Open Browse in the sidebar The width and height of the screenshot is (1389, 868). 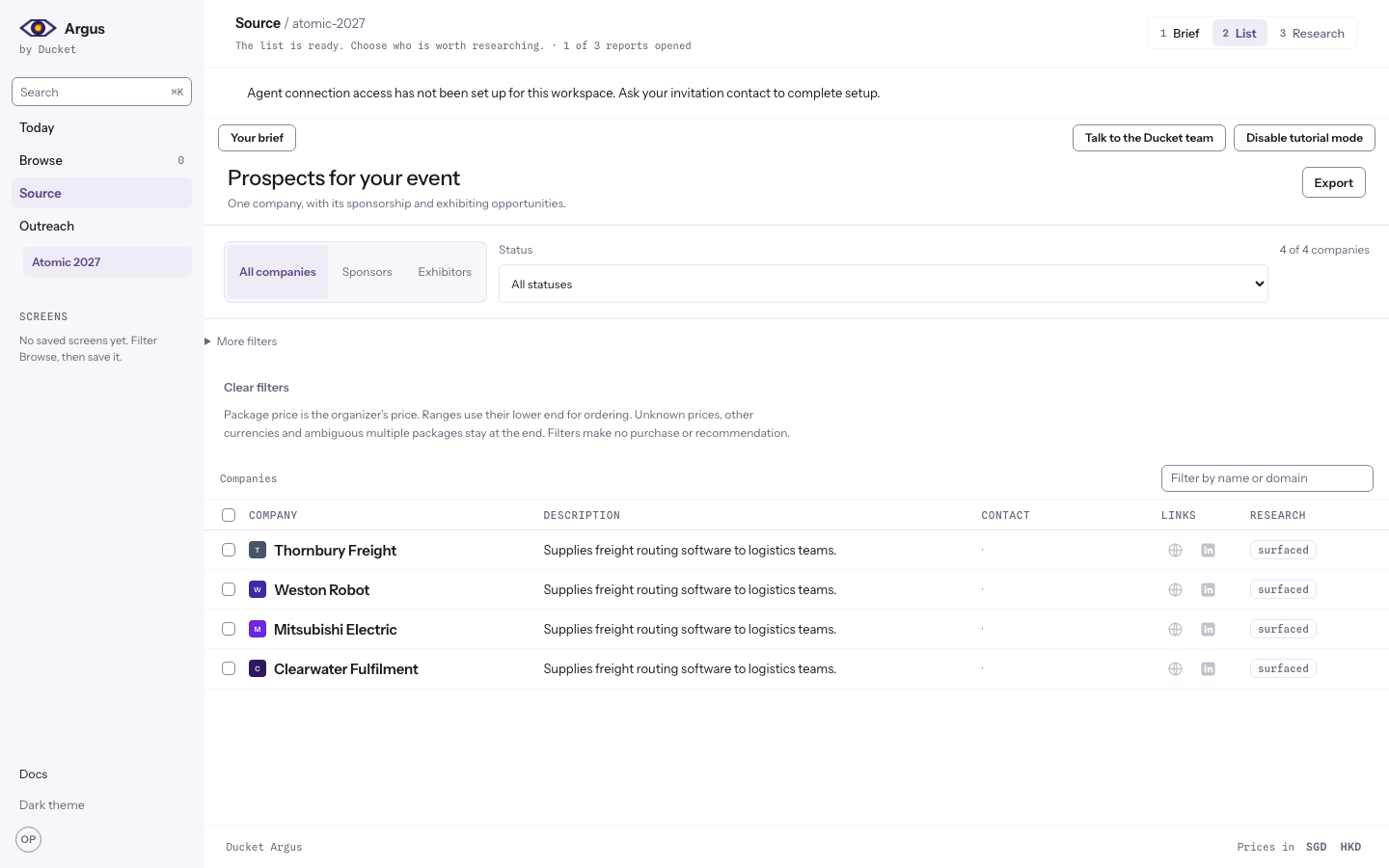click(101, 160)
